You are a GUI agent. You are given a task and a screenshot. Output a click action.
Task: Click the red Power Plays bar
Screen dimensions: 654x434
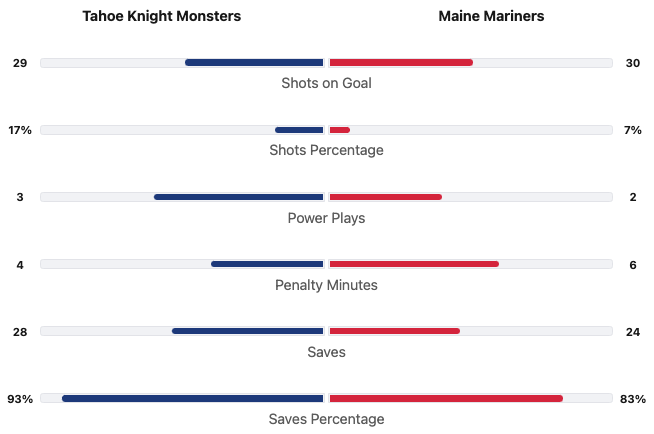(386, 197)
